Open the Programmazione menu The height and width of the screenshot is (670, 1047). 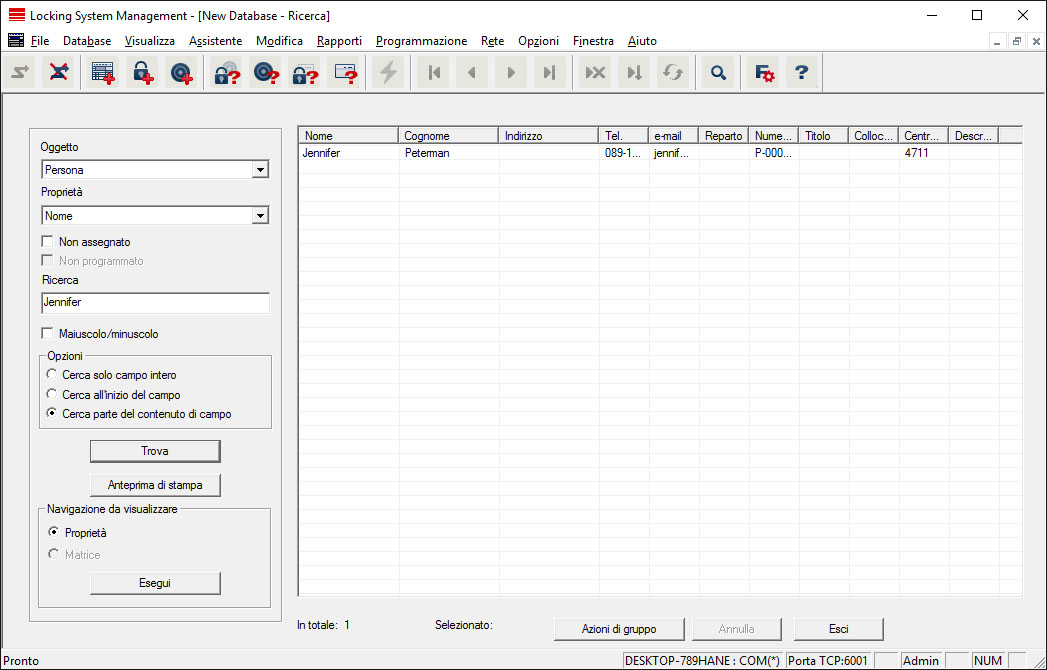[421, 41]
